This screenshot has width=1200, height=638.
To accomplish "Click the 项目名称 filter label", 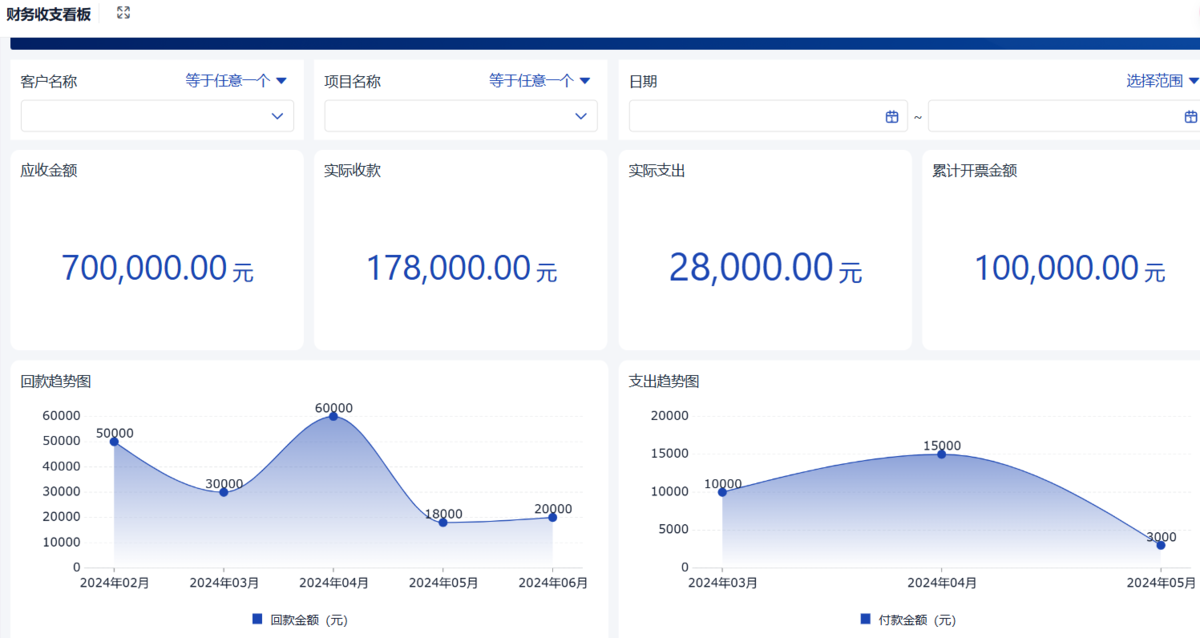I will point(353,82).
